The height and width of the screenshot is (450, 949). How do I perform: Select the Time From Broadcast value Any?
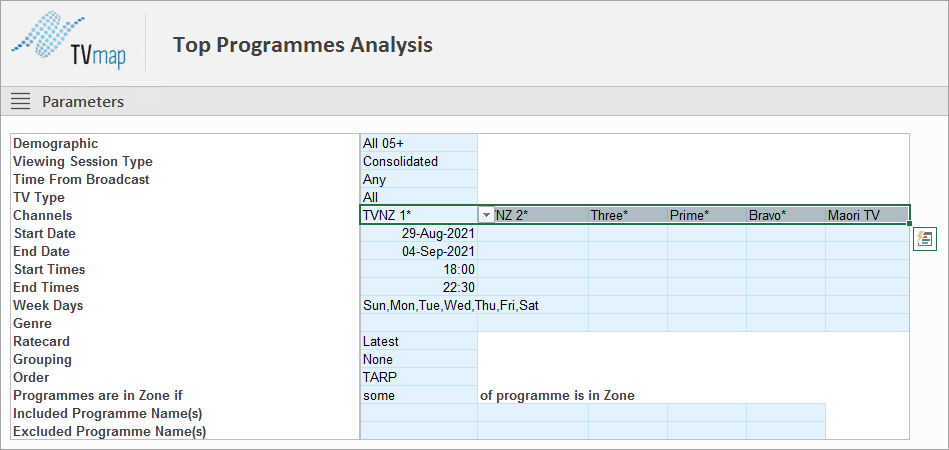coord(419,179)
